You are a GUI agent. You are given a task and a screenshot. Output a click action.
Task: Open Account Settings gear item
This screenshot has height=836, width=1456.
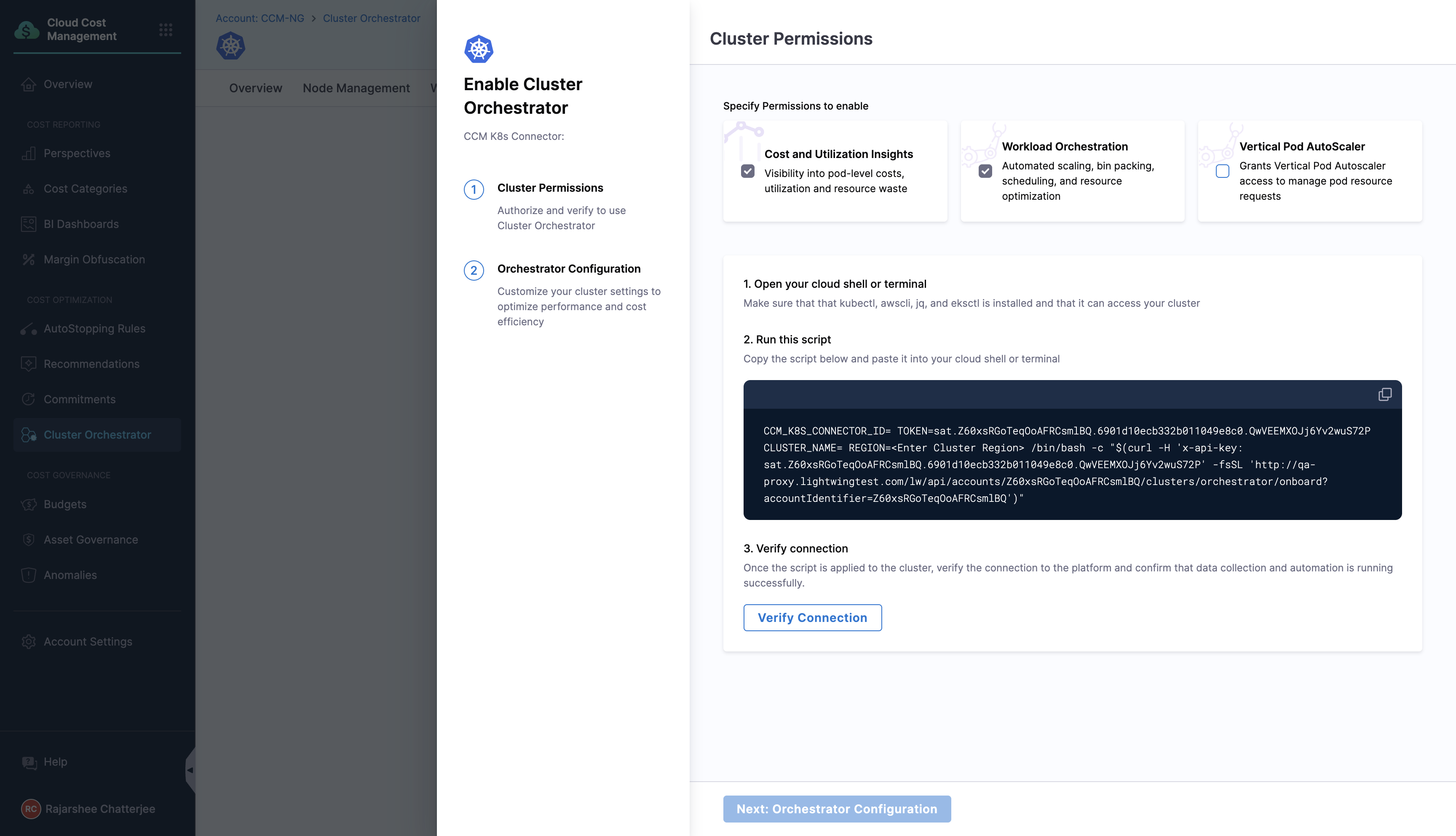[87, 641]
